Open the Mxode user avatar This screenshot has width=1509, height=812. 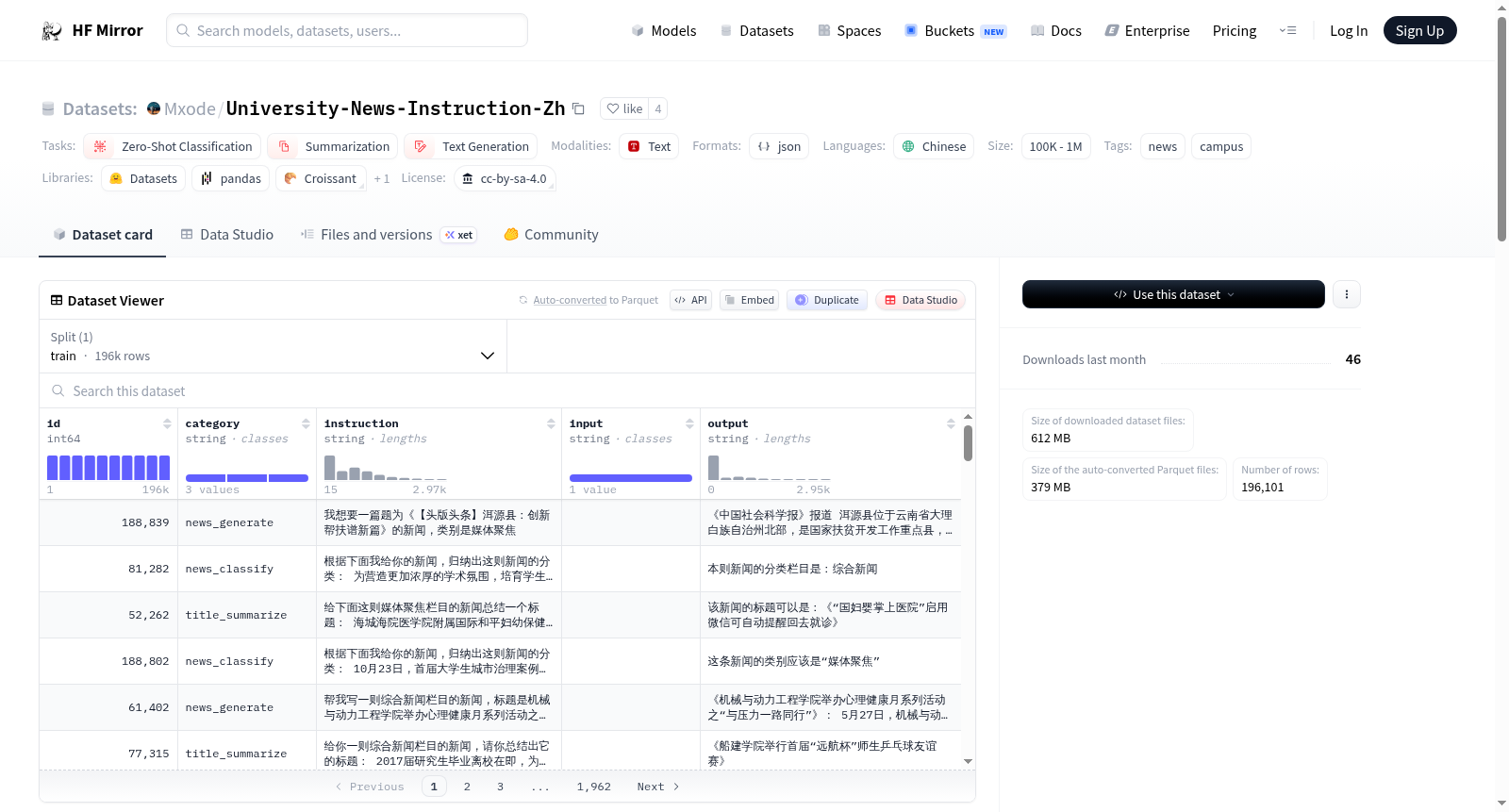154,108
